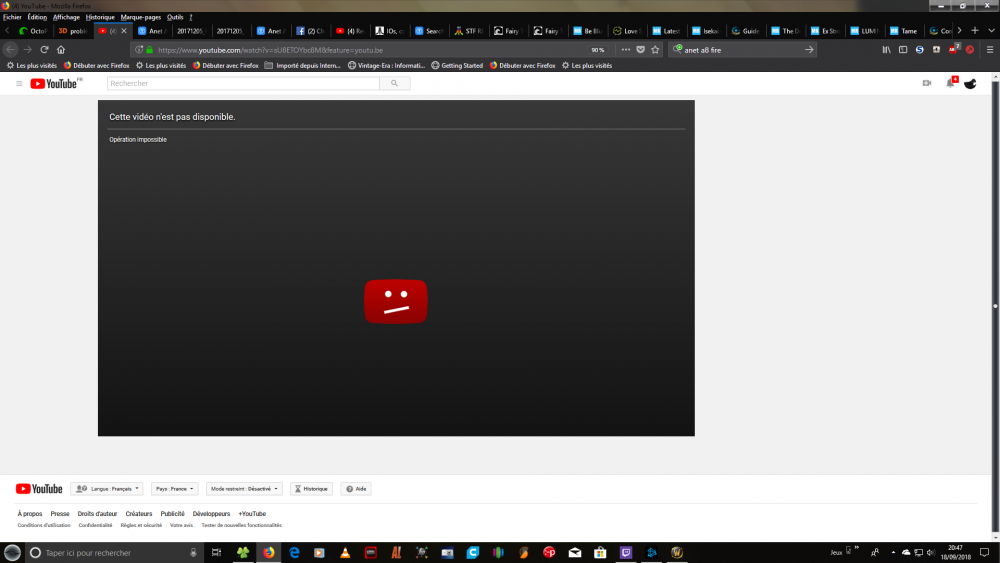This screenshot has width=1000, height=563.
Task: Open Marque-pages menu
Action: tap(141, 17)
